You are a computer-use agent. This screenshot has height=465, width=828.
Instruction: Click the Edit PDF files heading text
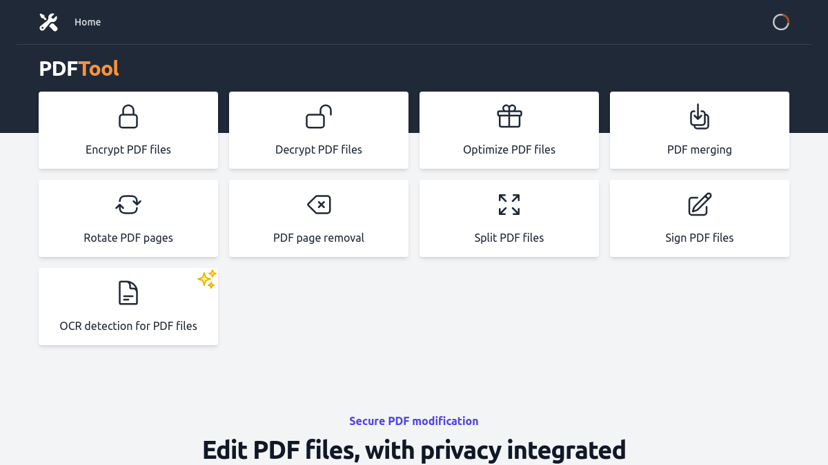tap(414, 450)
